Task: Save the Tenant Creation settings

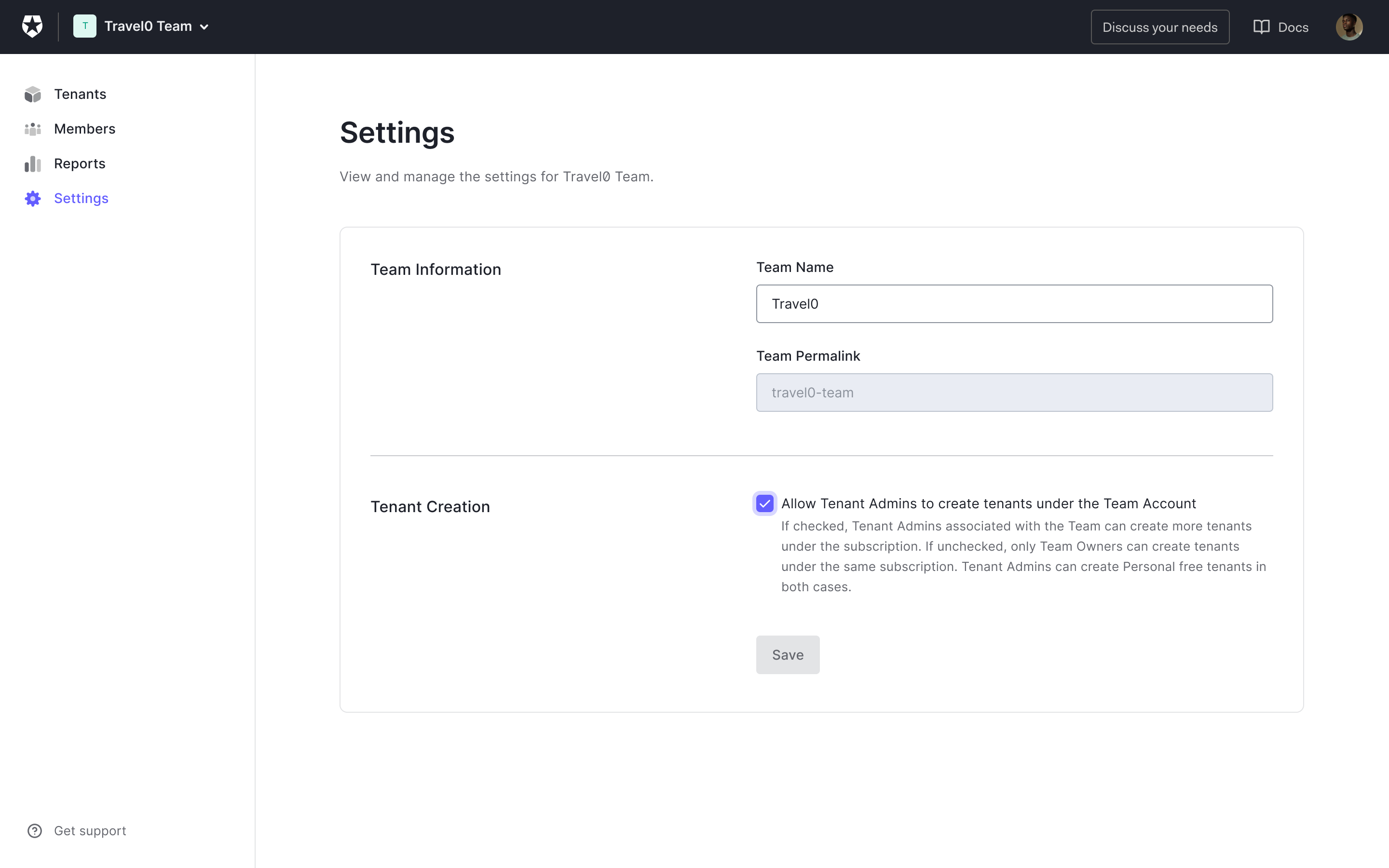Action: pyautogui.click(x=788, y=654)
